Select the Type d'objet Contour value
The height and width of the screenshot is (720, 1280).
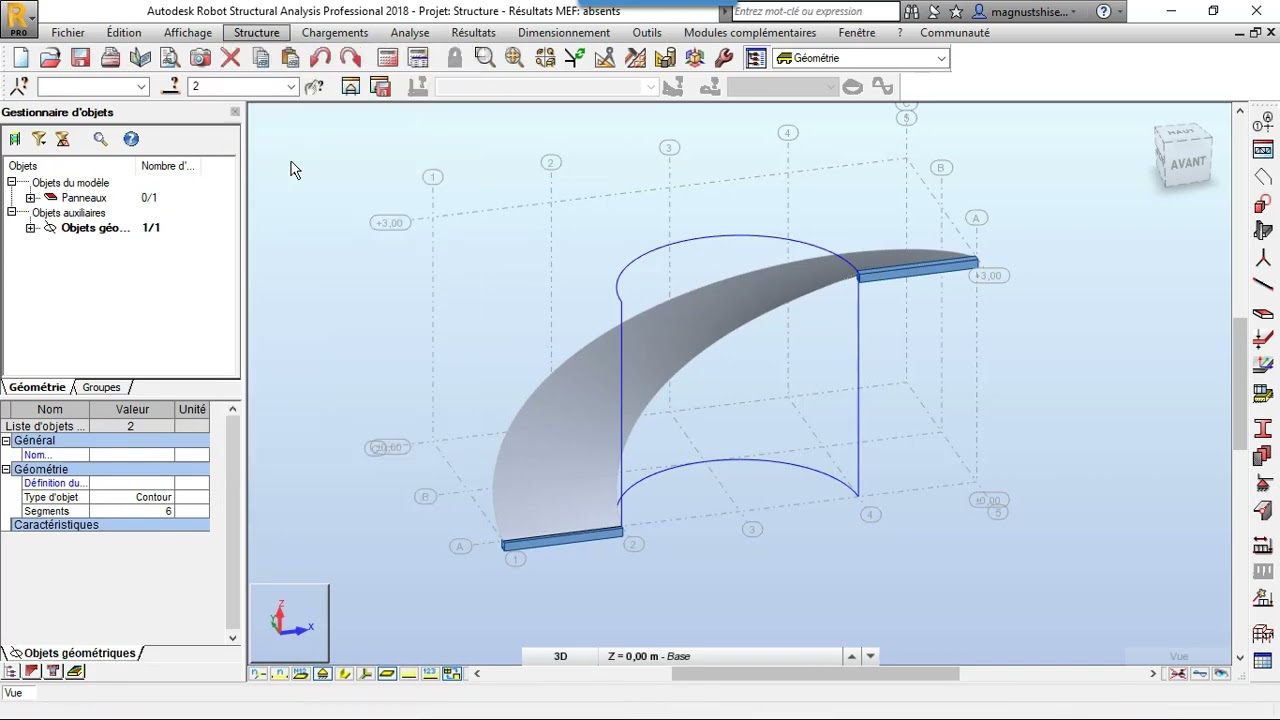[132, 497]
